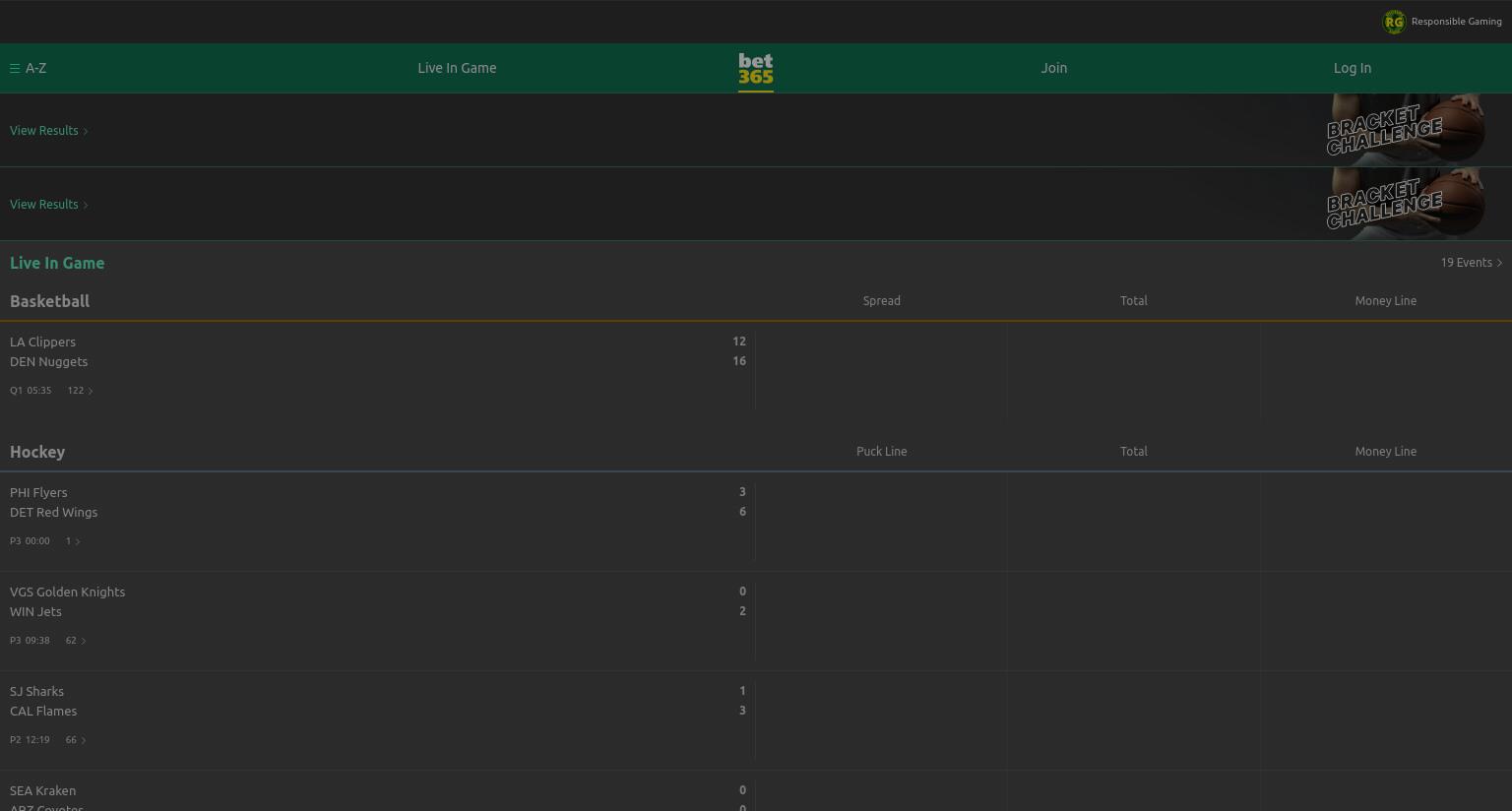
Task: Click the LA Clippers score of 12
Action: coord(739,342)
